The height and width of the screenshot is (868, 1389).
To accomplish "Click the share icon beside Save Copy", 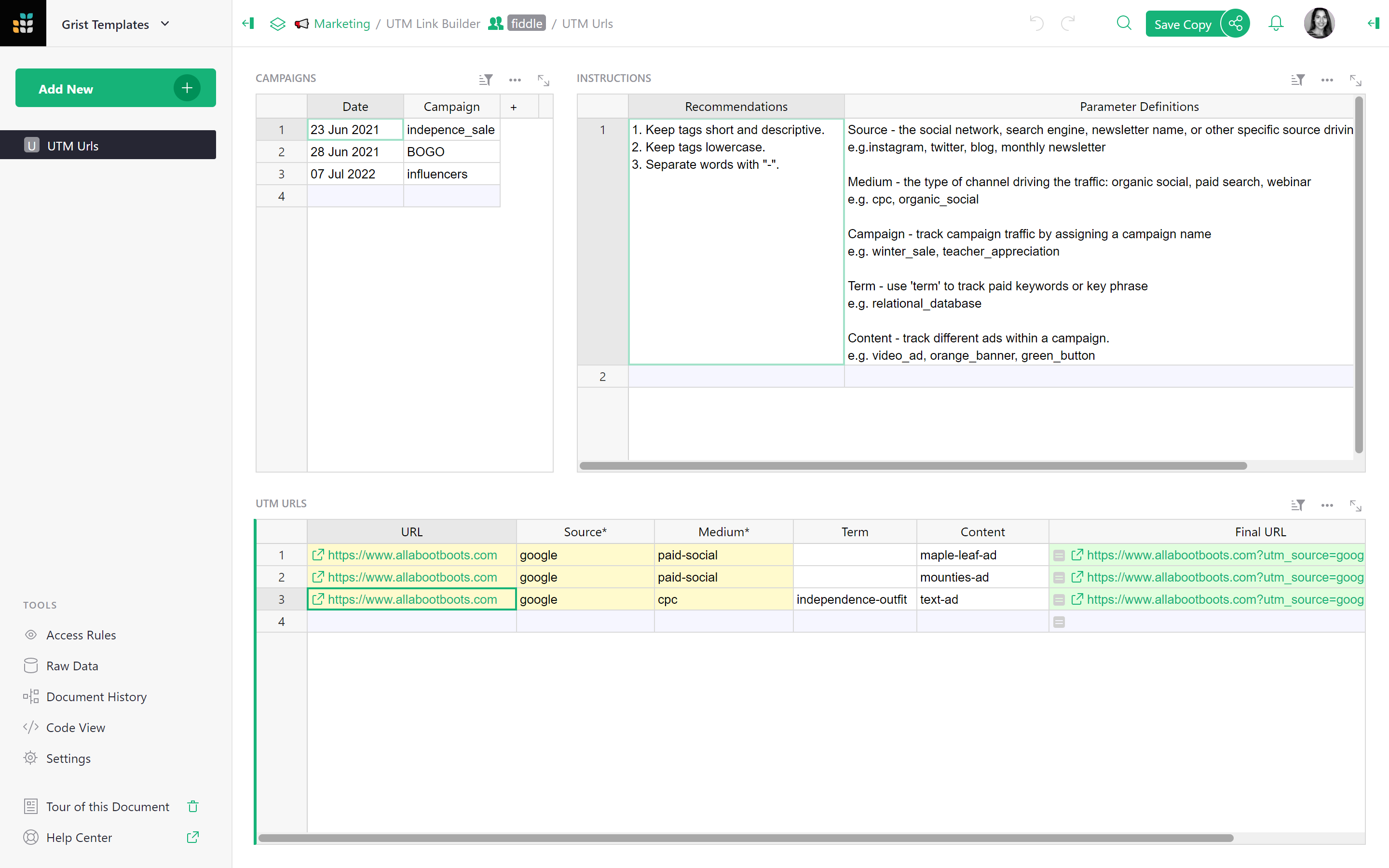I will tap(1235, 24).
